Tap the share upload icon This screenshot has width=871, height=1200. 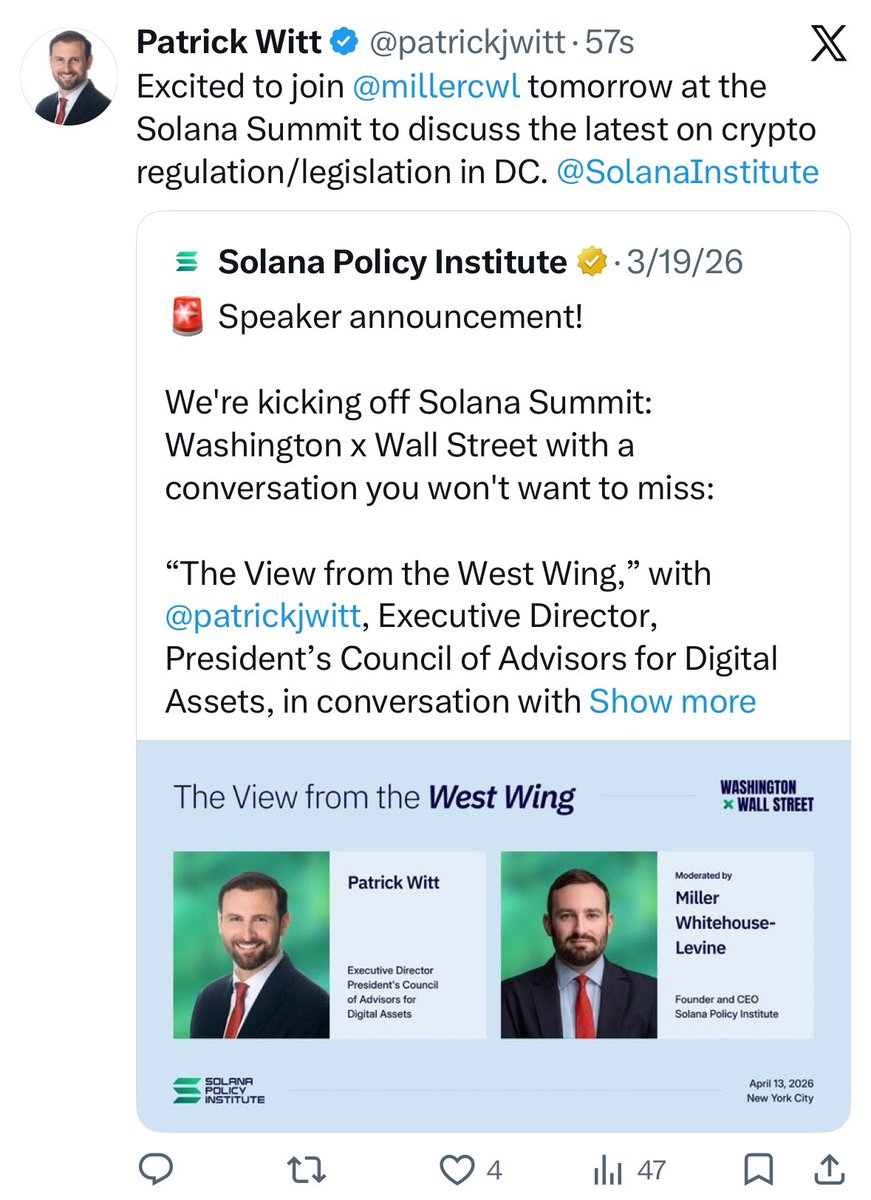pyautogui.click(x=829, y=1168)
